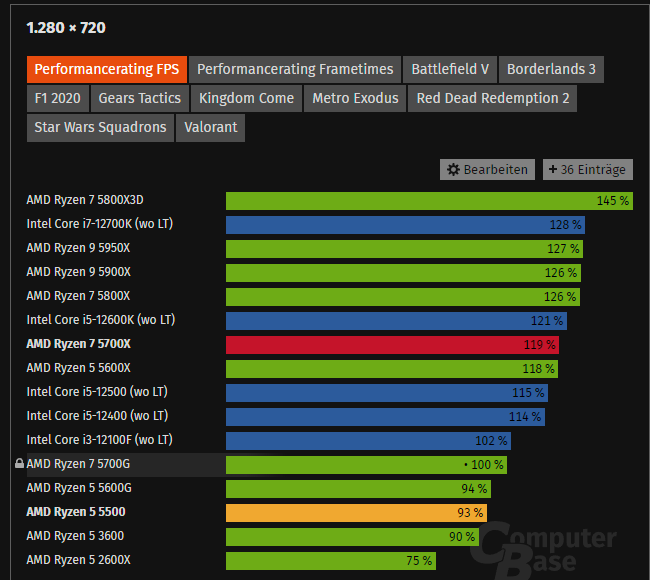The width and height of the screenshot is (650, 580).
Task: Click the lock icon beside Ryzen 7 5700G
Action: pos(19,464)
